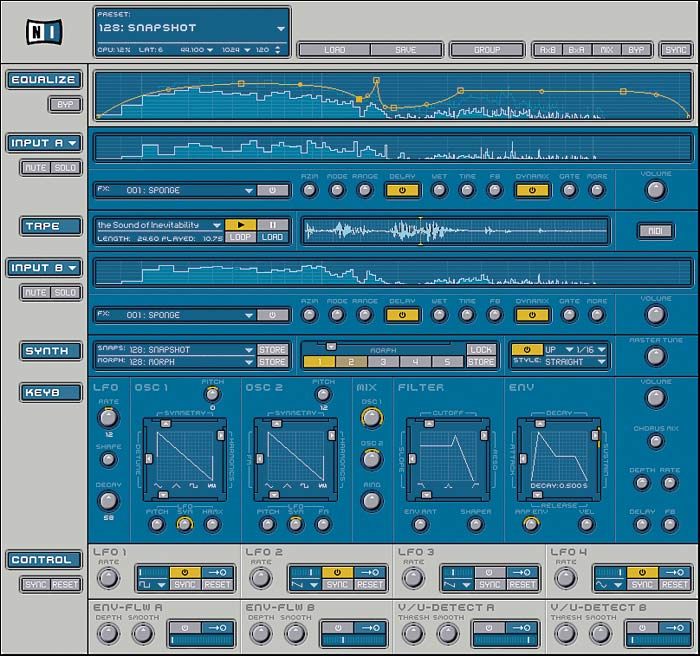Click the OSC 1 pitch knob
700x656 pixels.
[x=212, y=394]
